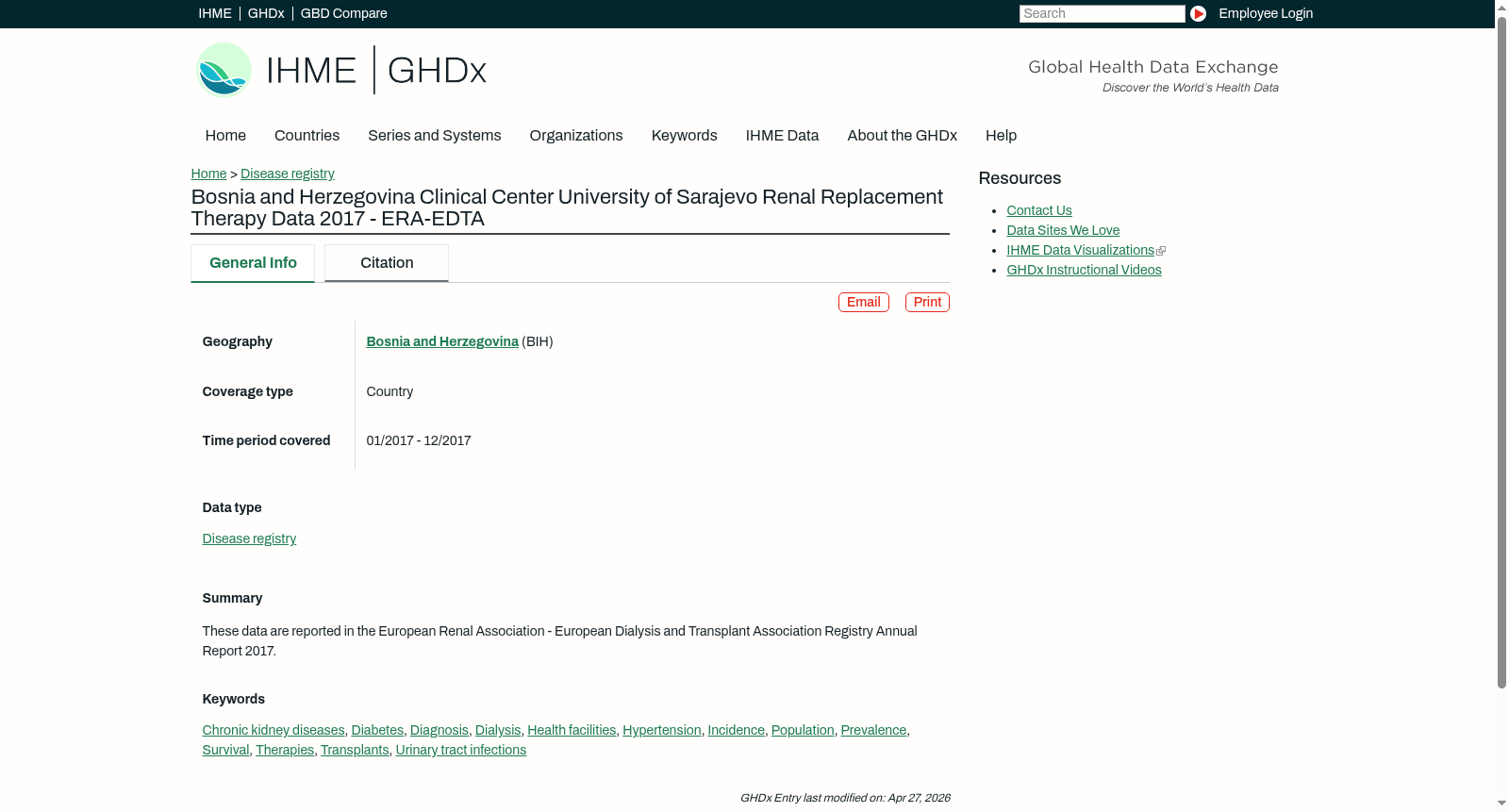Switch to the Citation tab
The image size is (1509, 812).
point(387,263)
